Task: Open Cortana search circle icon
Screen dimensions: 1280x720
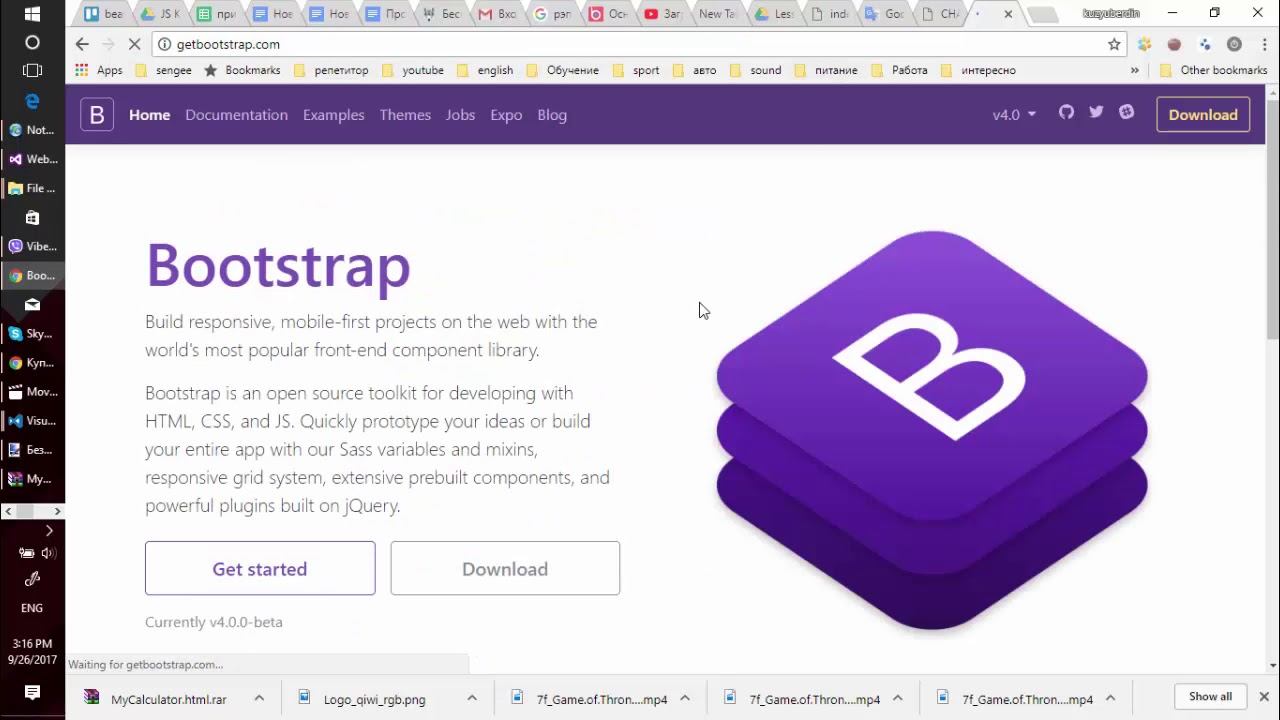Action: (32, 42)
